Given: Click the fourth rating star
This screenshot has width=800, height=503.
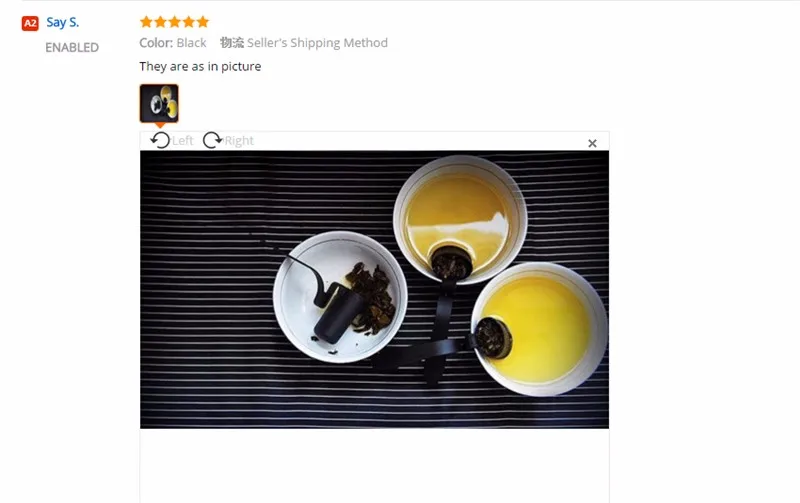Looking at the screenshot, I should (189, 21).
